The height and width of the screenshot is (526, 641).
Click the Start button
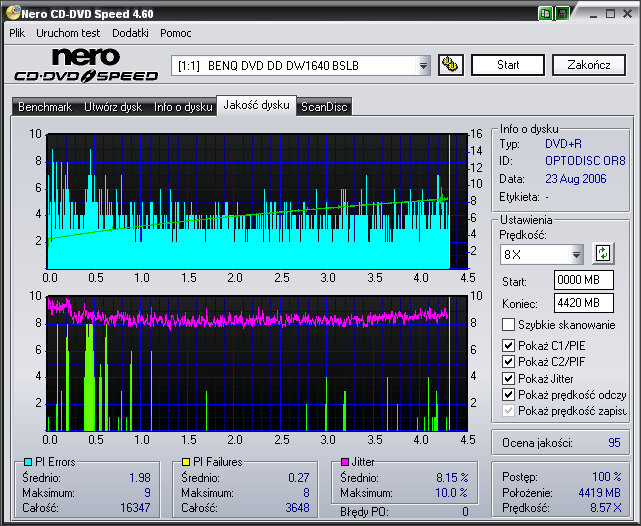tap(508, 65)
